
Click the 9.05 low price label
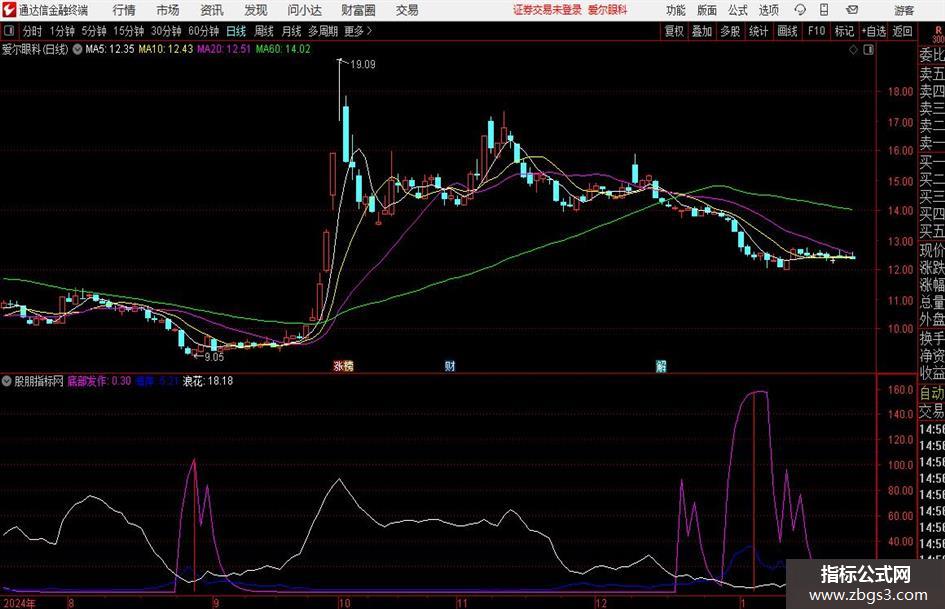tap(214, 357)
